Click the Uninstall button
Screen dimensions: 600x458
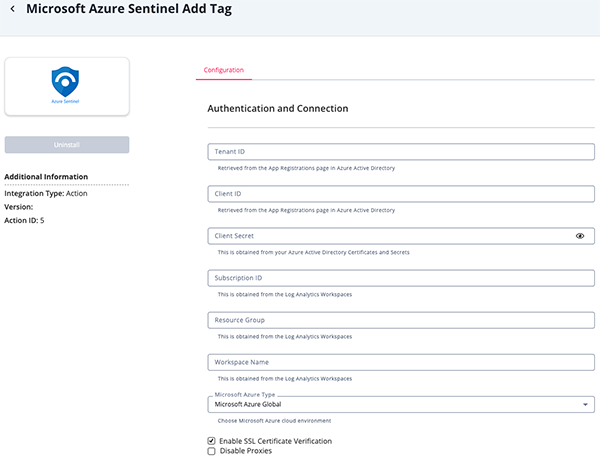(x=67, y=145)
